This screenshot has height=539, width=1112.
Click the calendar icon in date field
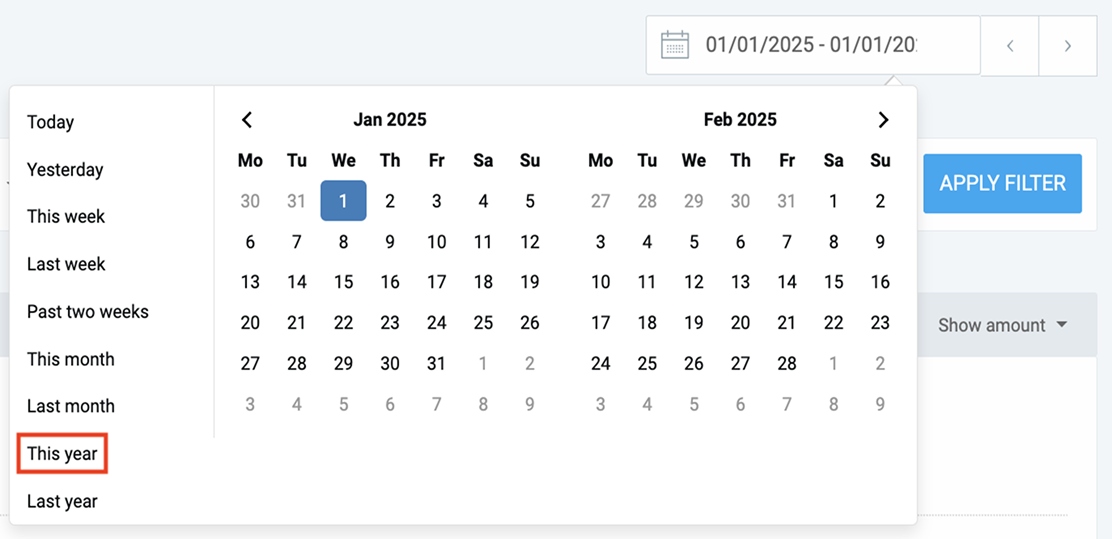(x=676, y=45)
